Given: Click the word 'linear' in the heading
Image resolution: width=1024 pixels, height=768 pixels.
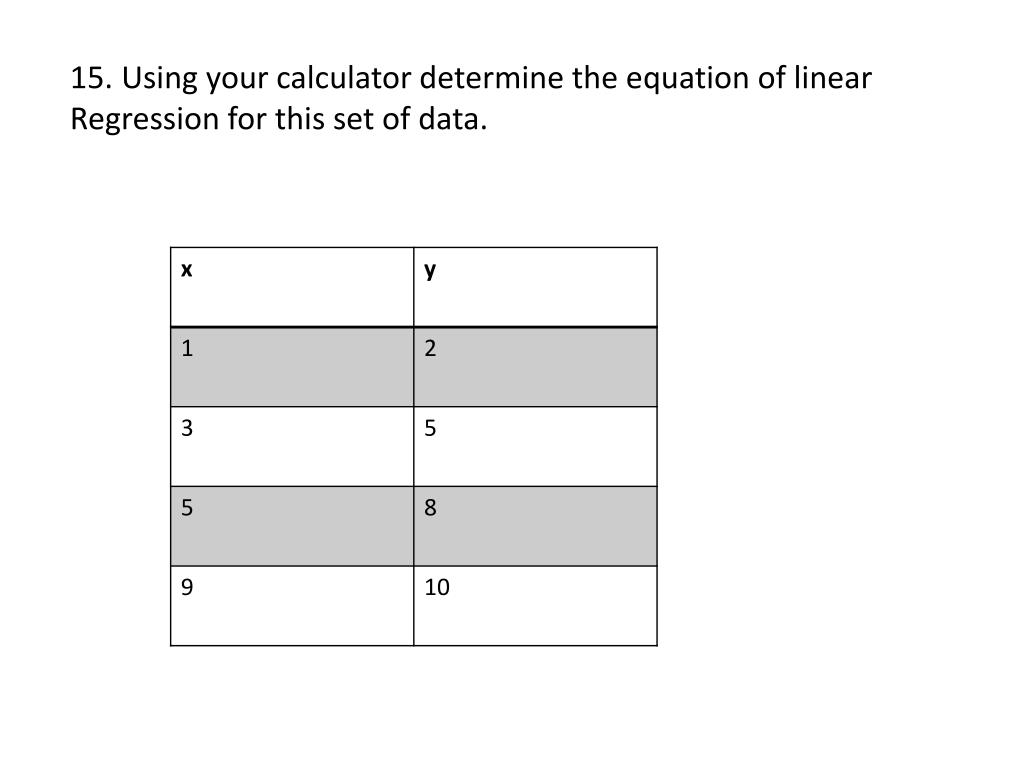Looking at the screenshot, I should [x=833, y=78].
